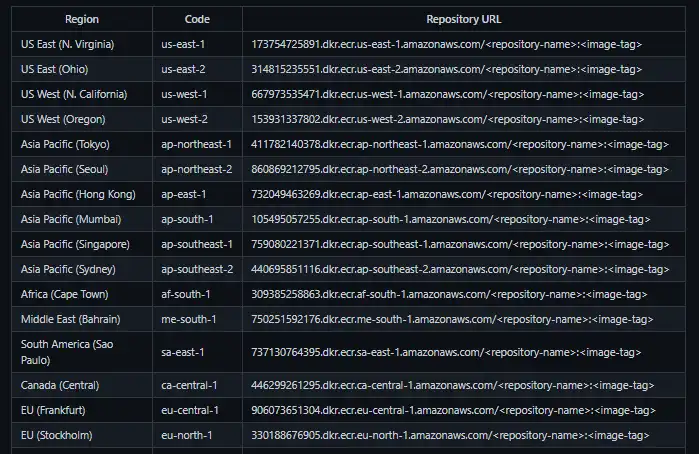Select the ap-northeast-2 code cell
Viewport: 699px width, 454px height.
[197, 169]
